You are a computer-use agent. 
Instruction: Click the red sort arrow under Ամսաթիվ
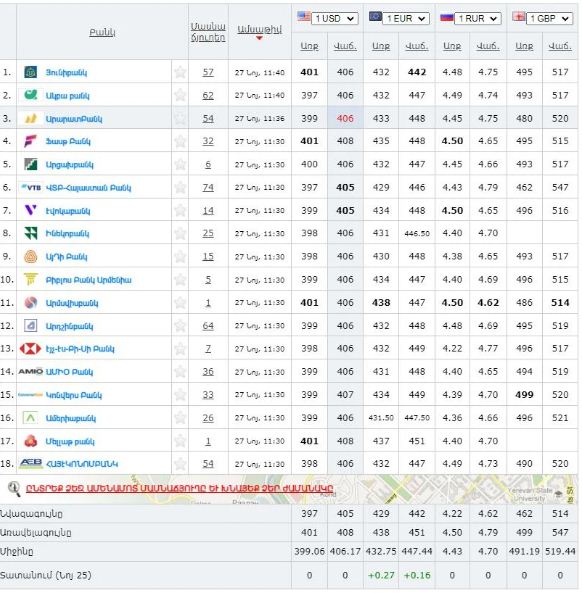tap(259, 38)
